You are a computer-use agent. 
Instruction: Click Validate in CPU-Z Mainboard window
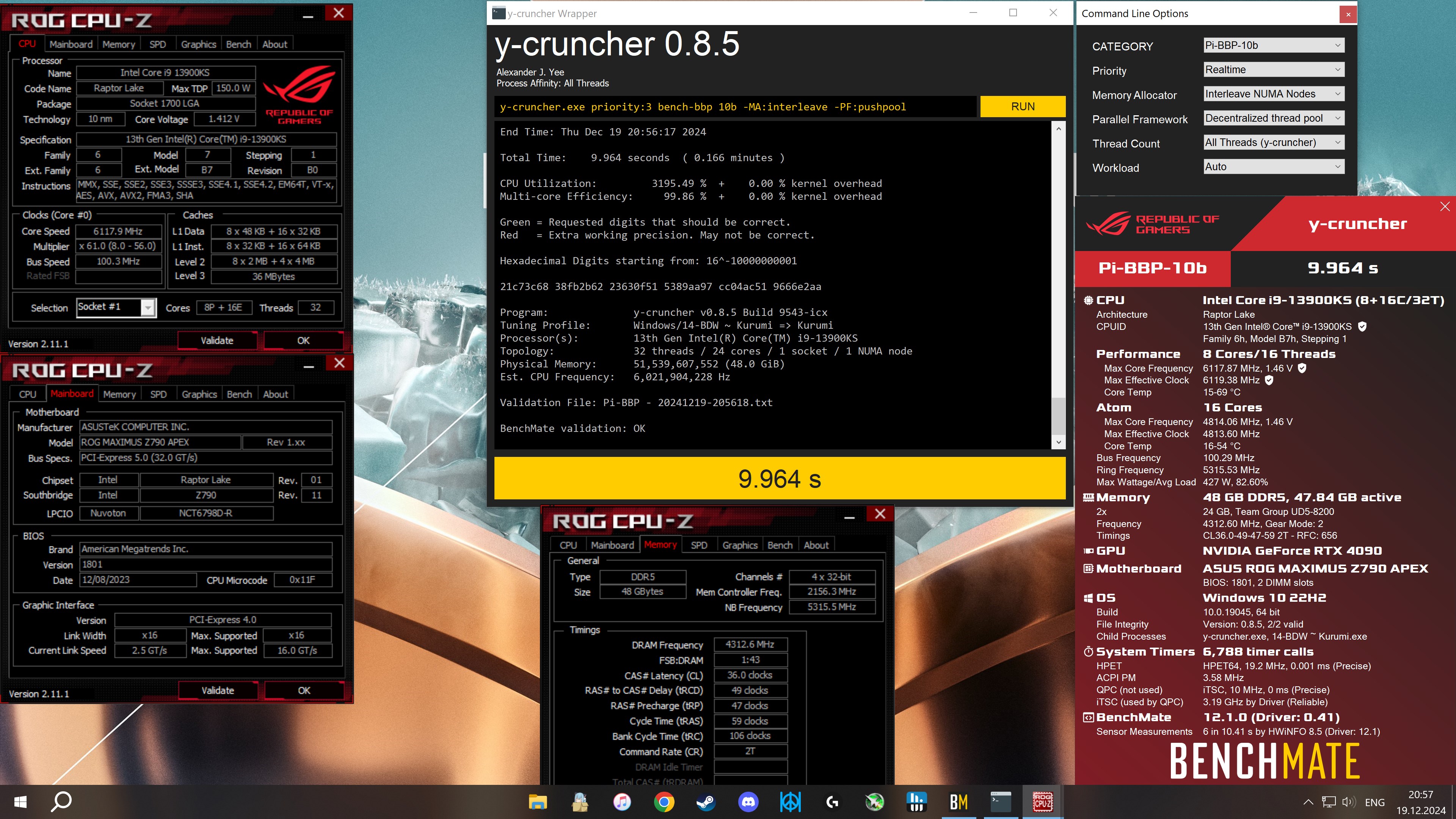click(x=218, y=690)
